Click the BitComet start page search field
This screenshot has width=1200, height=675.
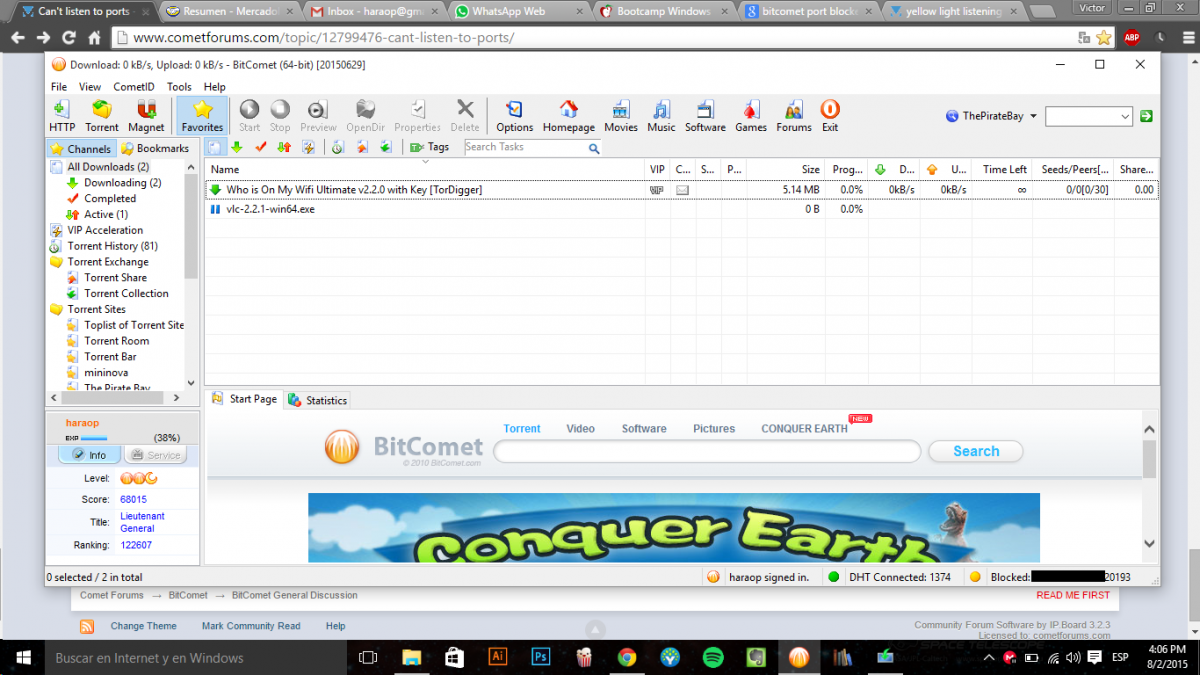[x=707, y=451]
